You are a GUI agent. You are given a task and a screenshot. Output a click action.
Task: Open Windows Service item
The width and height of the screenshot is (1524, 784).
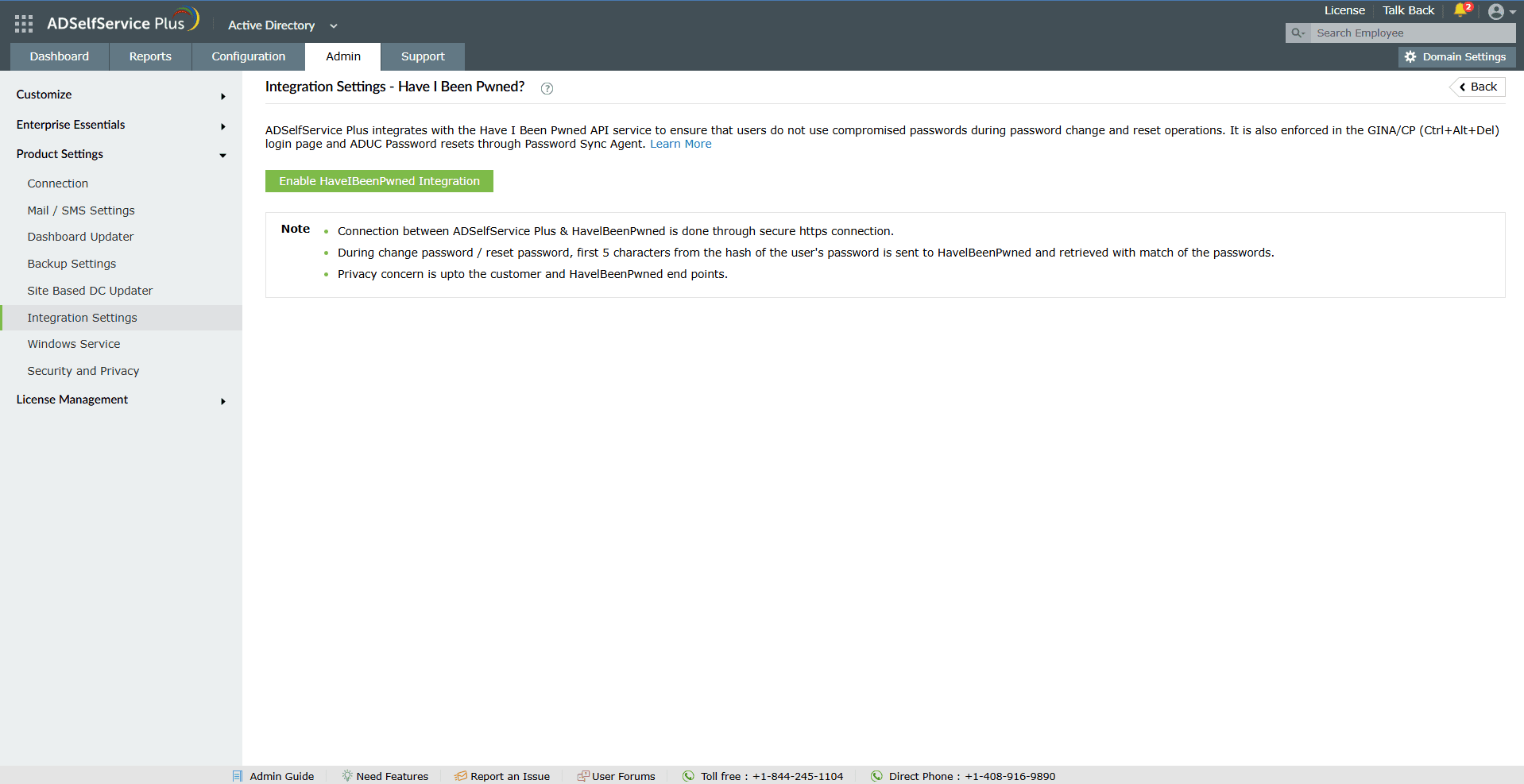coord(74,344)
